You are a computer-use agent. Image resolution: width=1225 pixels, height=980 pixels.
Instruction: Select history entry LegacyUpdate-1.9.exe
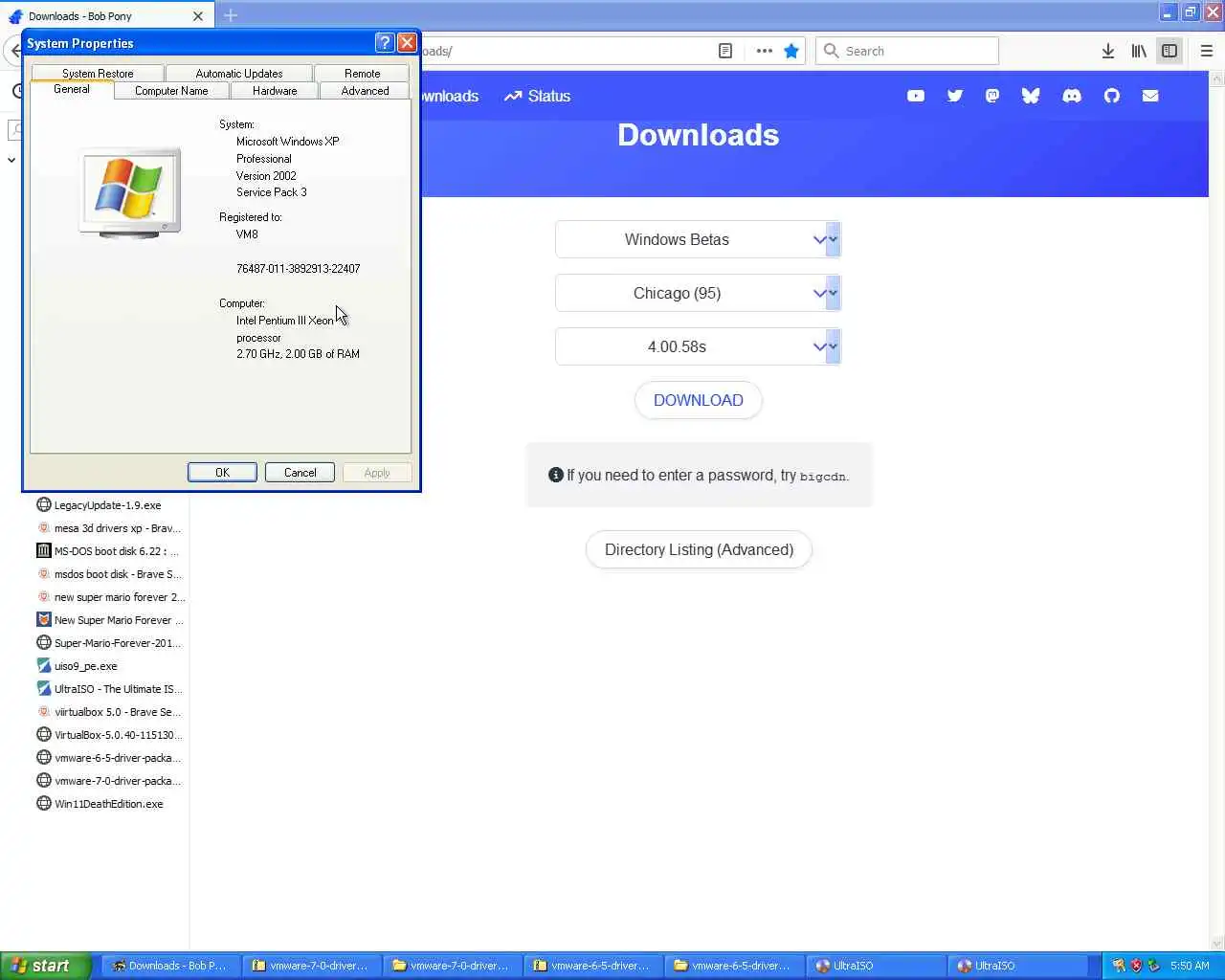pos(107,504)
